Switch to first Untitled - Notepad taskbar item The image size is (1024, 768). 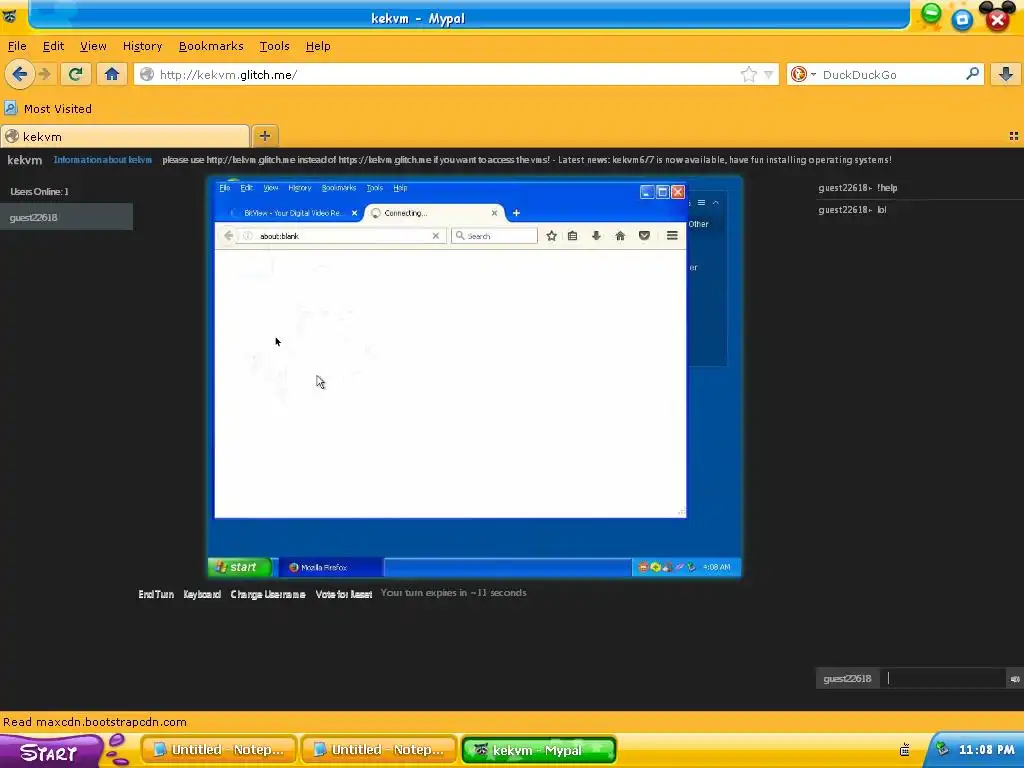(x=219, y=750)
